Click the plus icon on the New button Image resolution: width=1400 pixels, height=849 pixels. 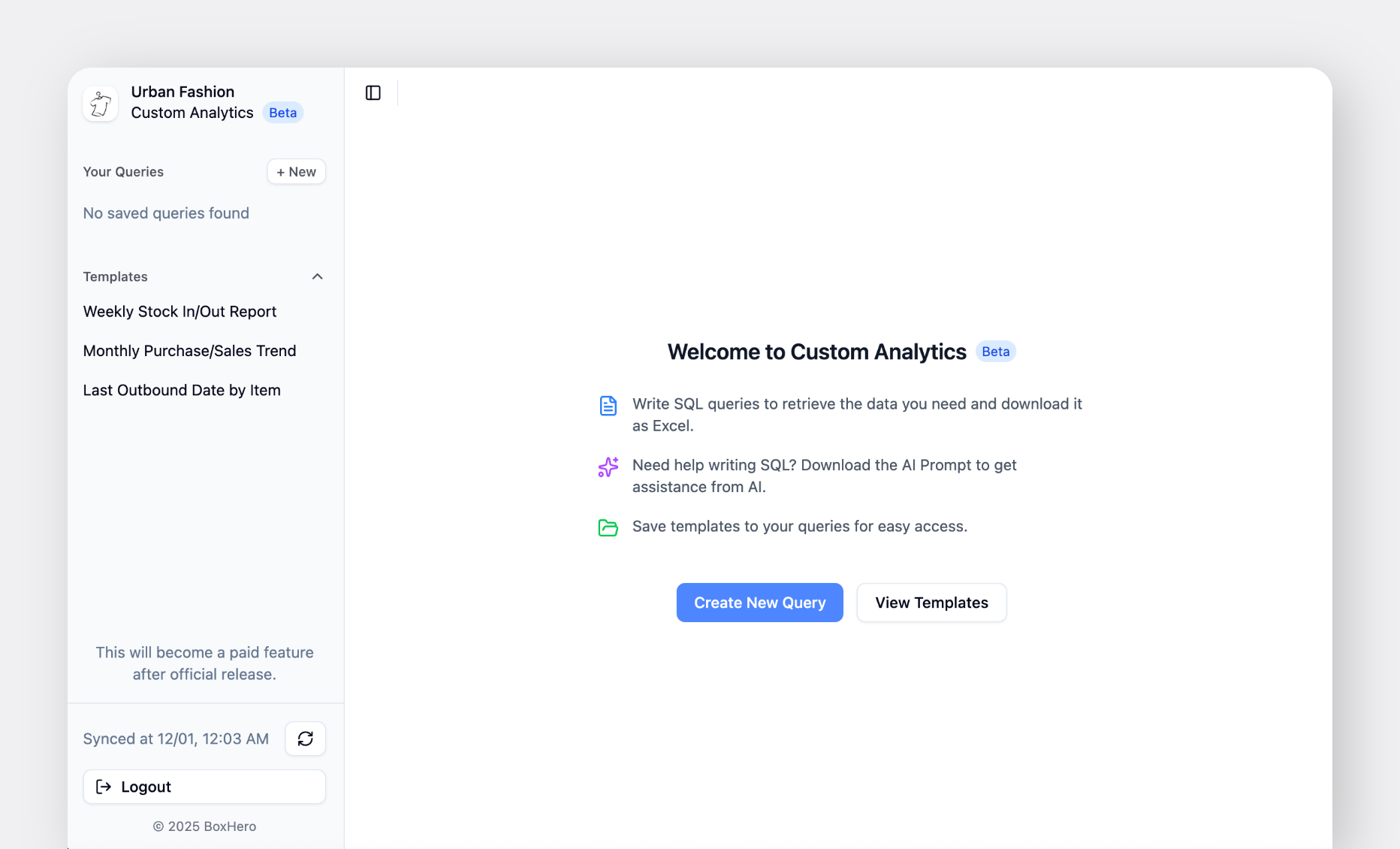(x=281, y=171)
